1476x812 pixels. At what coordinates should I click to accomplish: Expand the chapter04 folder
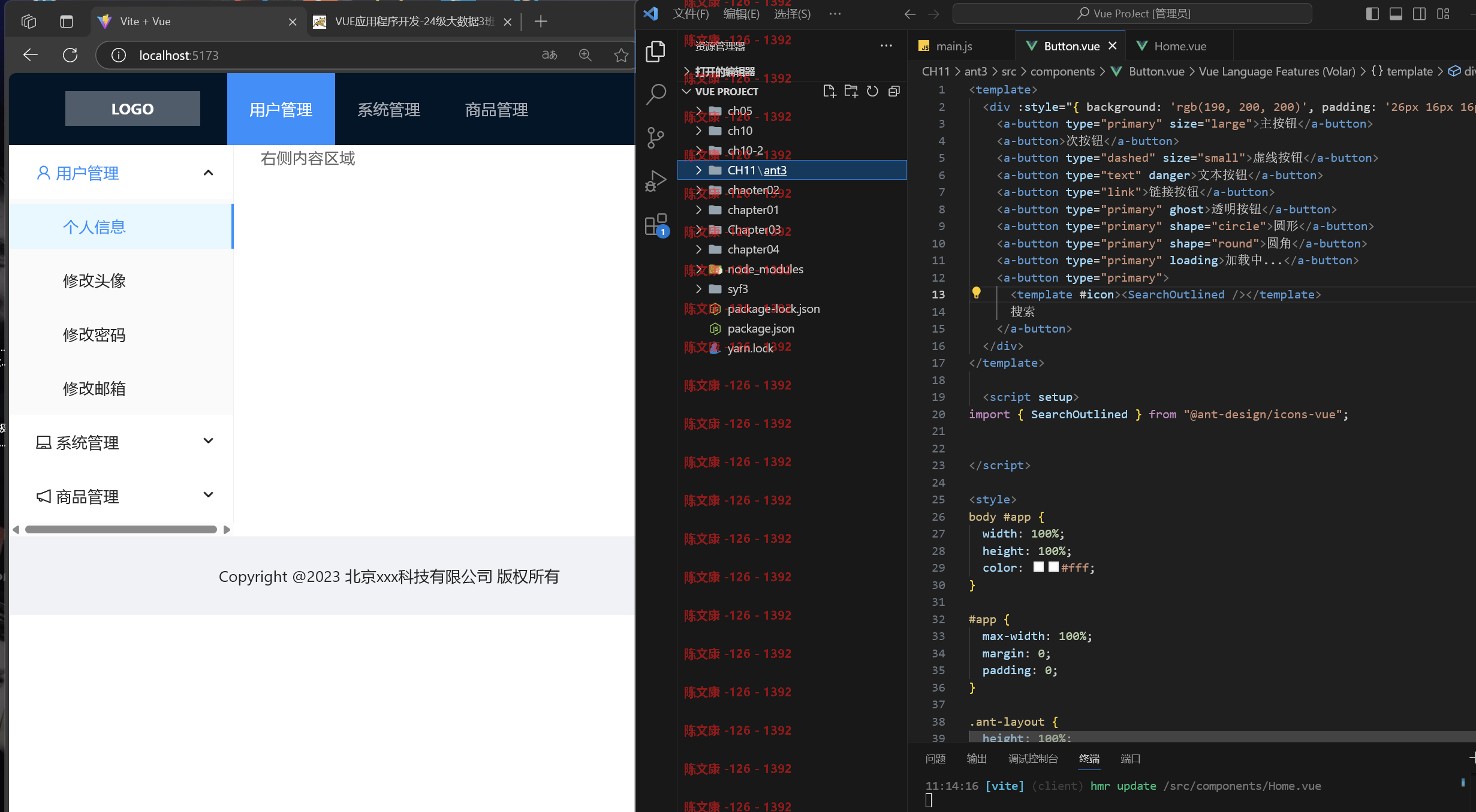(x=698, y=249)
